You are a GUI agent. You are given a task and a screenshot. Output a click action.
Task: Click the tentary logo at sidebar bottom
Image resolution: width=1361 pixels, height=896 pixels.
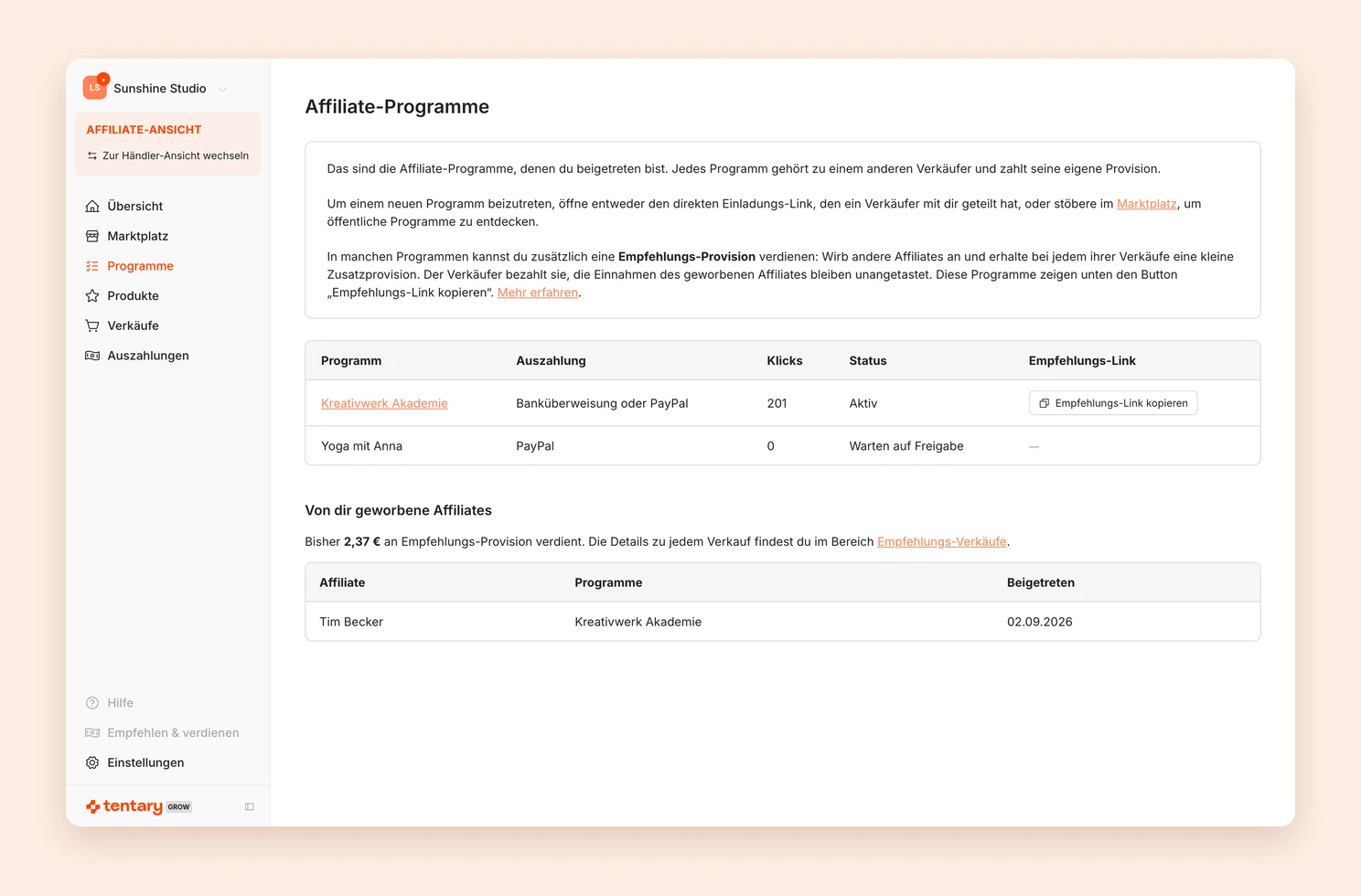[x=124, y=806]
